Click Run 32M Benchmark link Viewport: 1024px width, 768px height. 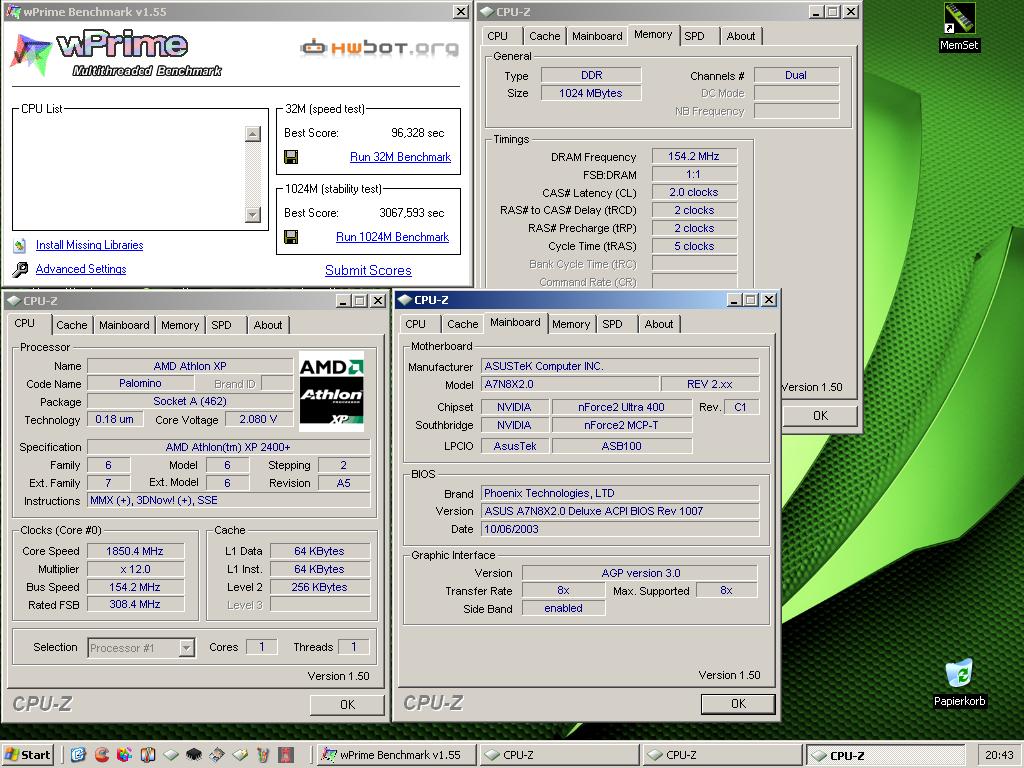point(400,157)
